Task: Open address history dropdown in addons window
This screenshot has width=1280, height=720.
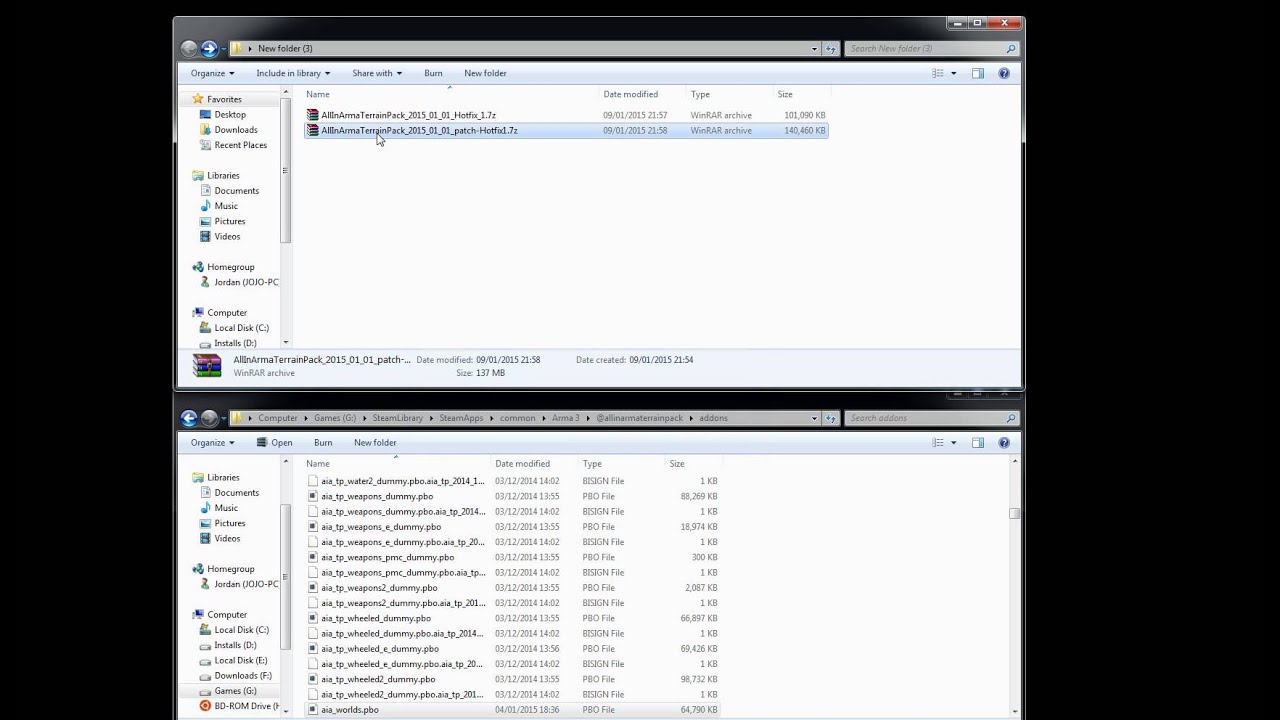Action: [x=814, y=418]
